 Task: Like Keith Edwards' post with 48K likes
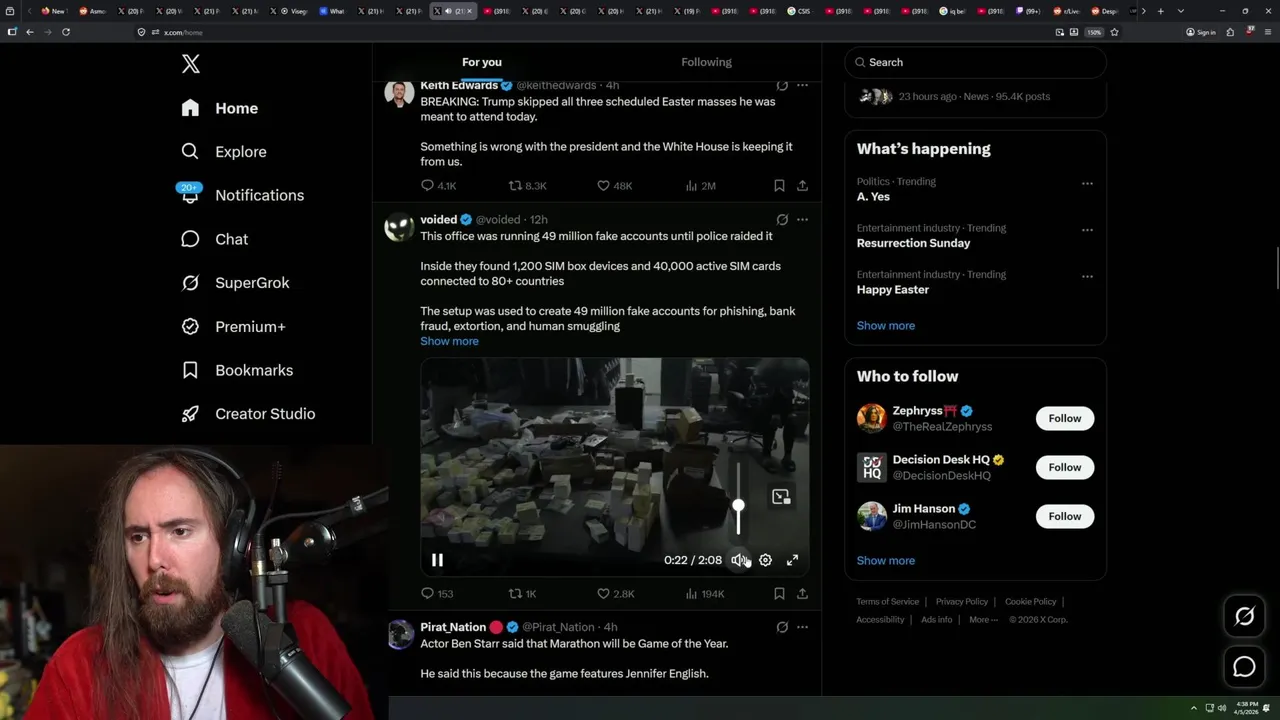614,185
